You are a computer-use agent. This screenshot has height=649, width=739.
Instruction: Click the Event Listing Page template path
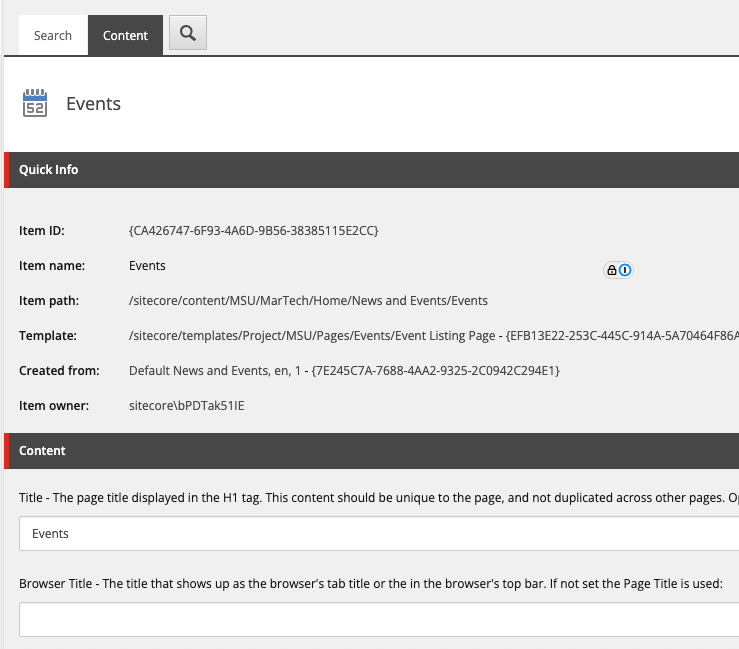pyautogui.click(x=434, y=336)
